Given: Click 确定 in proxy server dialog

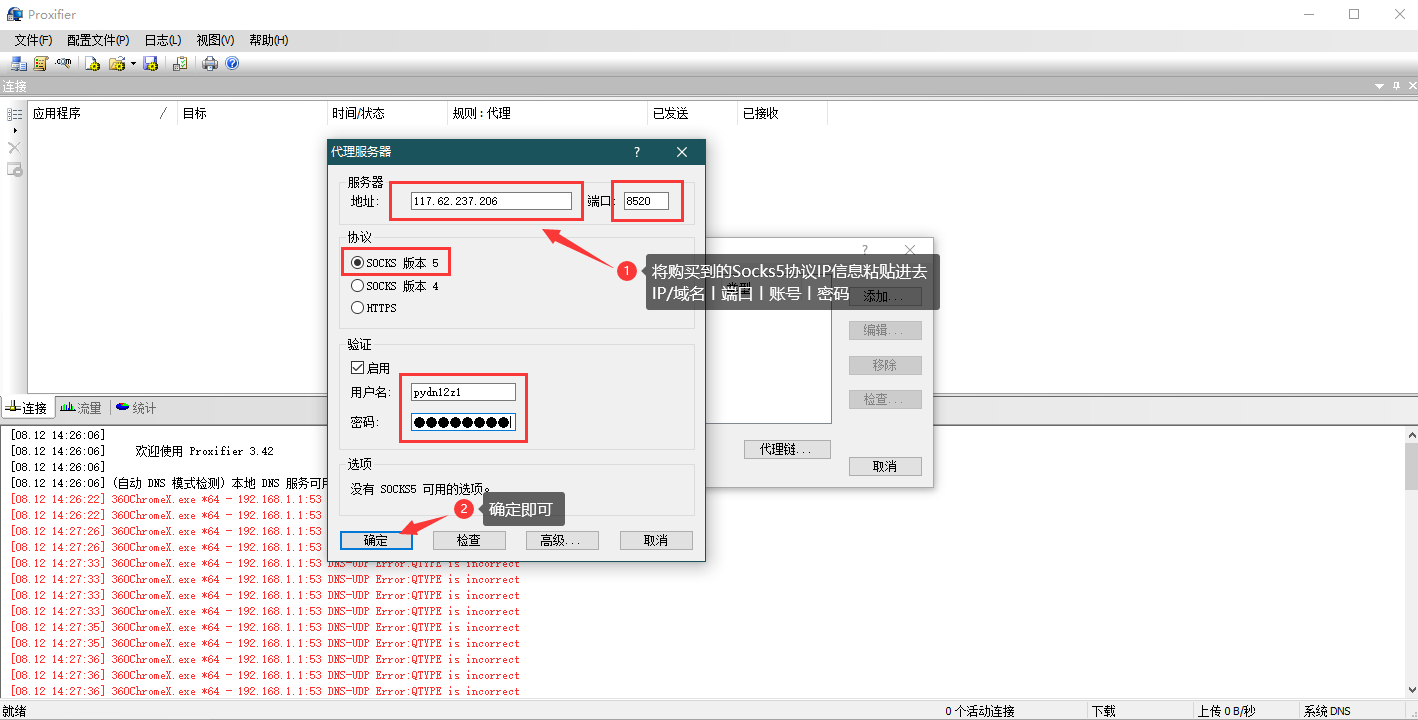Looking at the screenshot, I should [376, 540].
